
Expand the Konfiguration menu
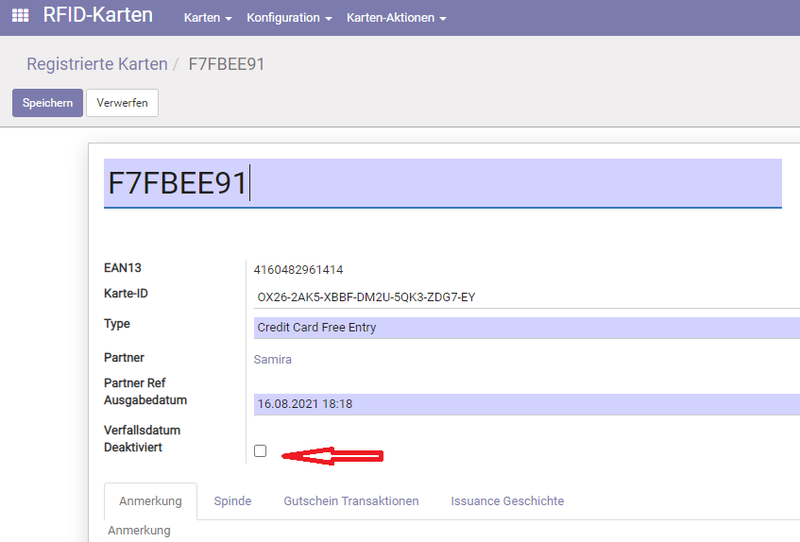tap(289, 18)
